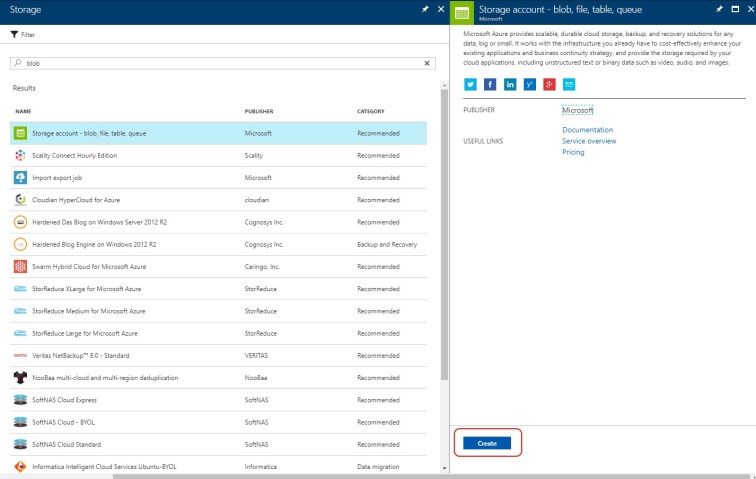Viewport: 756px width, 479px height.
Task: Select the SoftNAS Cloud - BYOL icon
Action: coord(20,422)
